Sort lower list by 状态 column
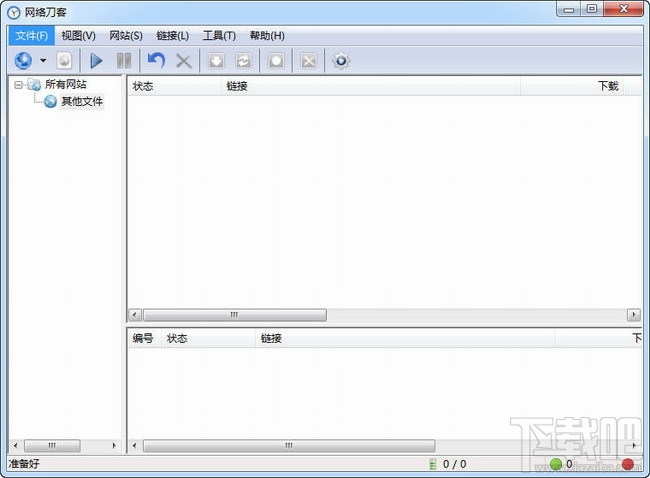This screenshot has width=650, height=478. [209, 338]
